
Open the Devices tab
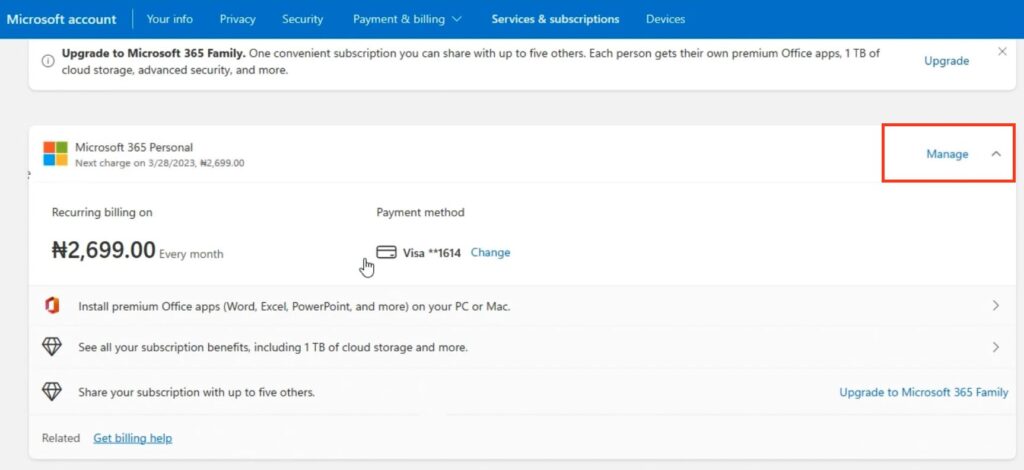665,19
